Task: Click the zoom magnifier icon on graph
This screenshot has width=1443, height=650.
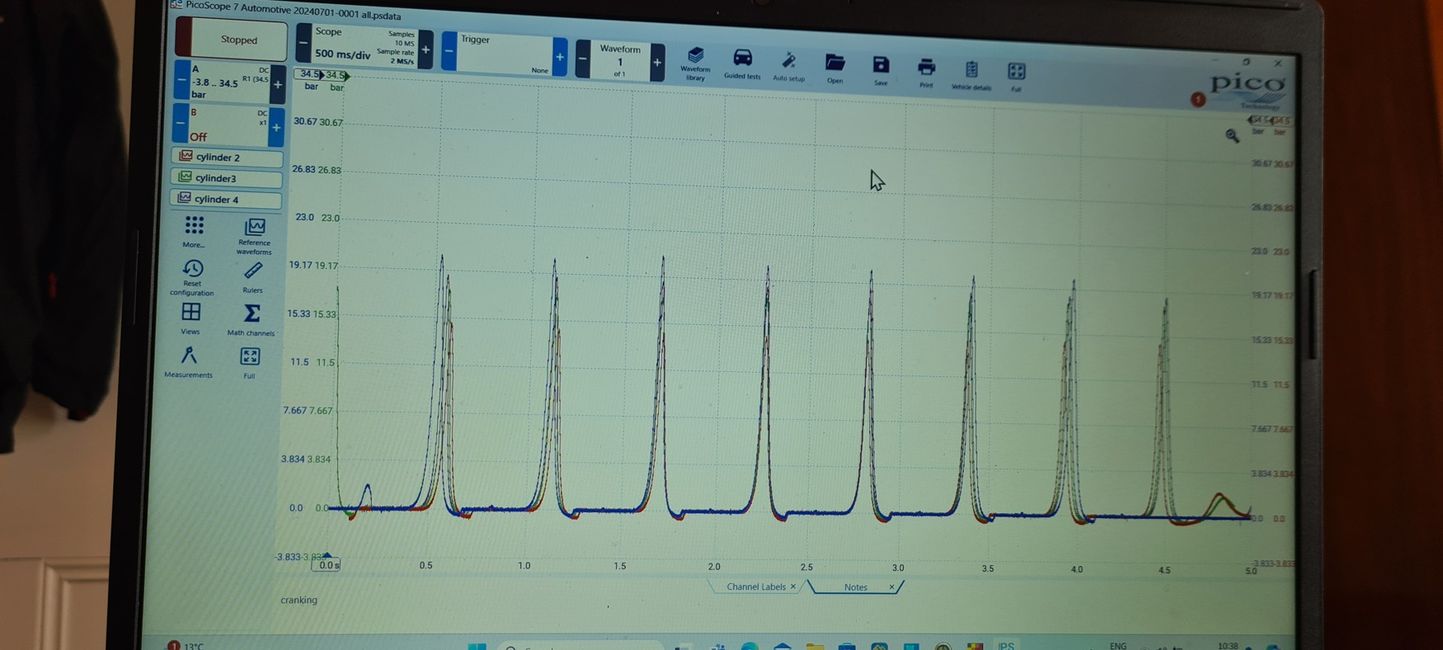Action: pyautogui.click(x=1232, y=136)
